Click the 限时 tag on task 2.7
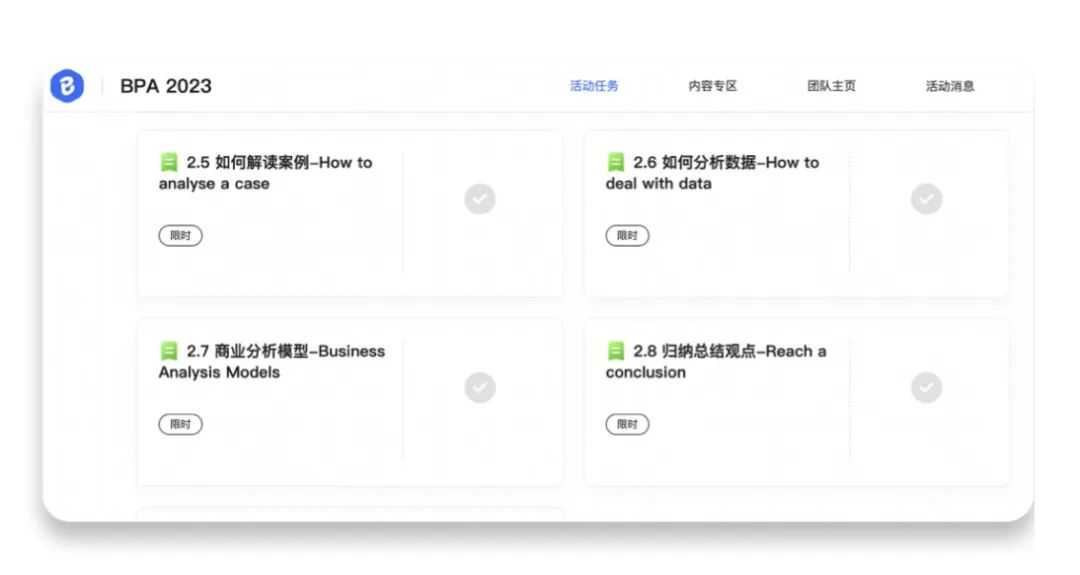1080x575 pixels. click(180, 424)
